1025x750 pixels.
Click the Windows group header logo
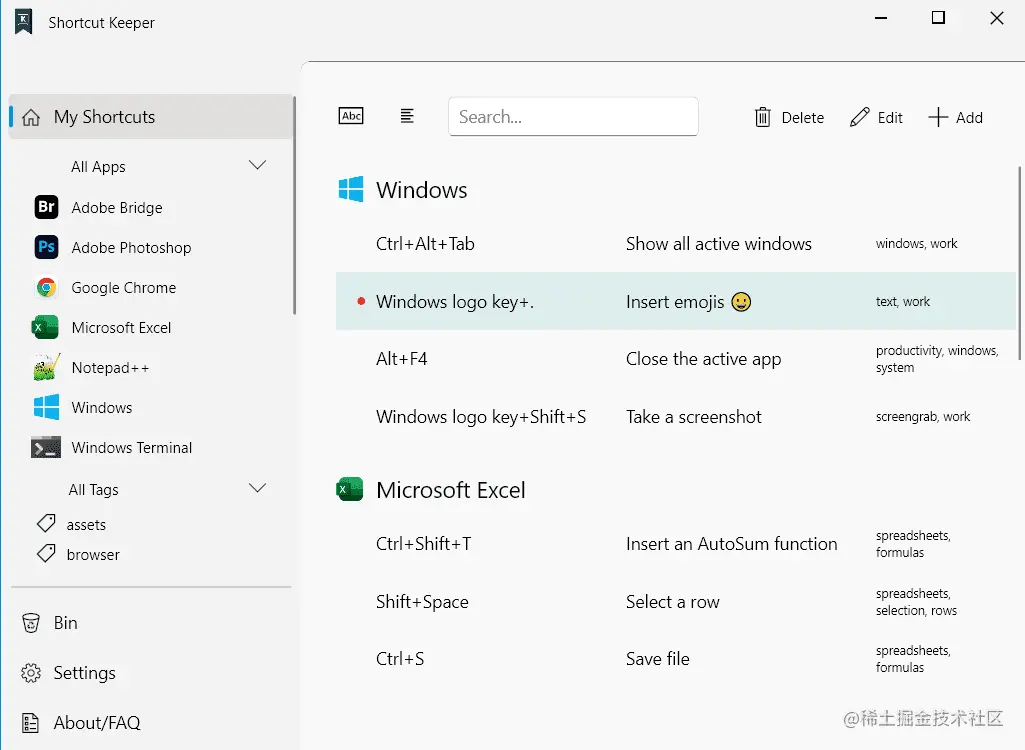pos(351,190)
